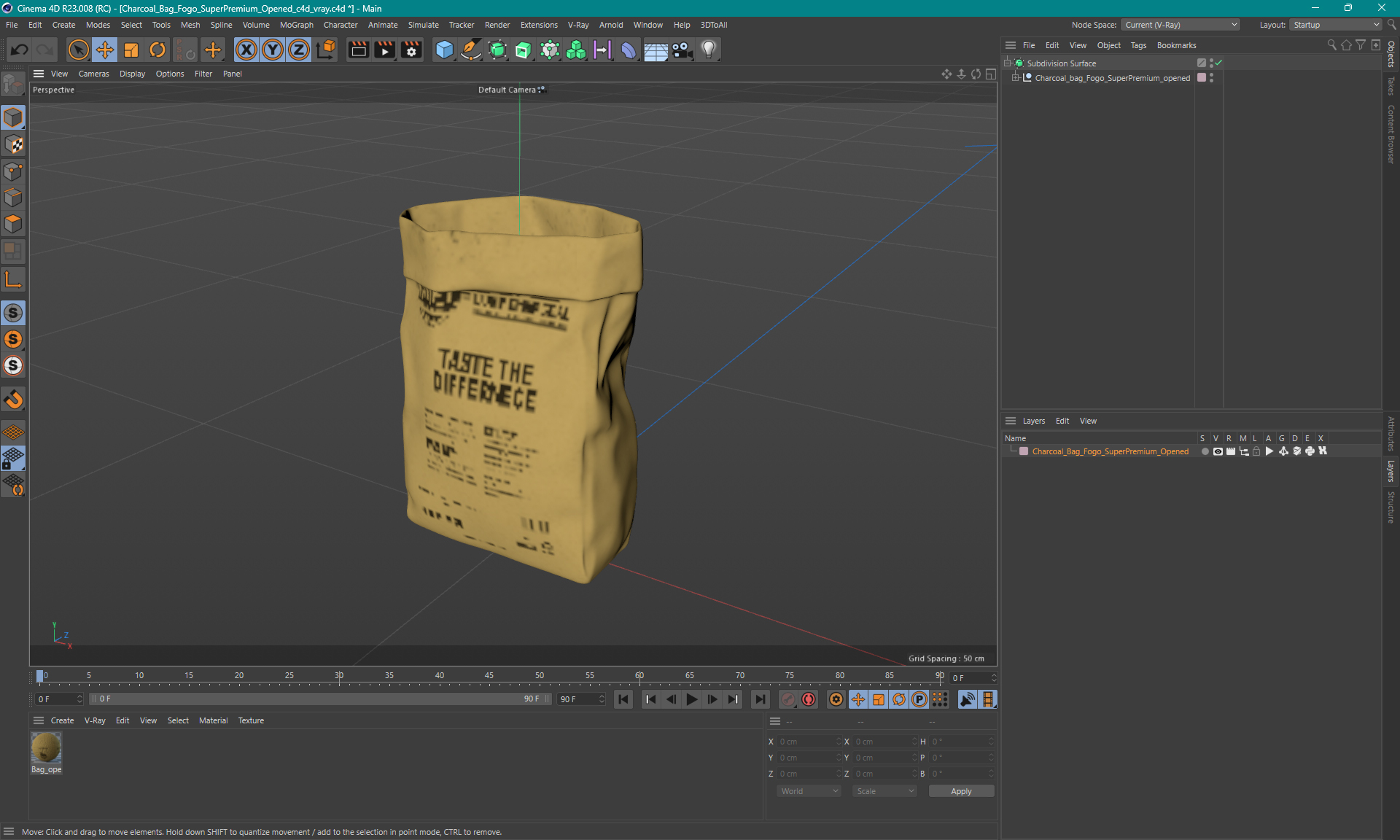Add an Extrude generator object

pyautogui.click(x=524, y=50)
